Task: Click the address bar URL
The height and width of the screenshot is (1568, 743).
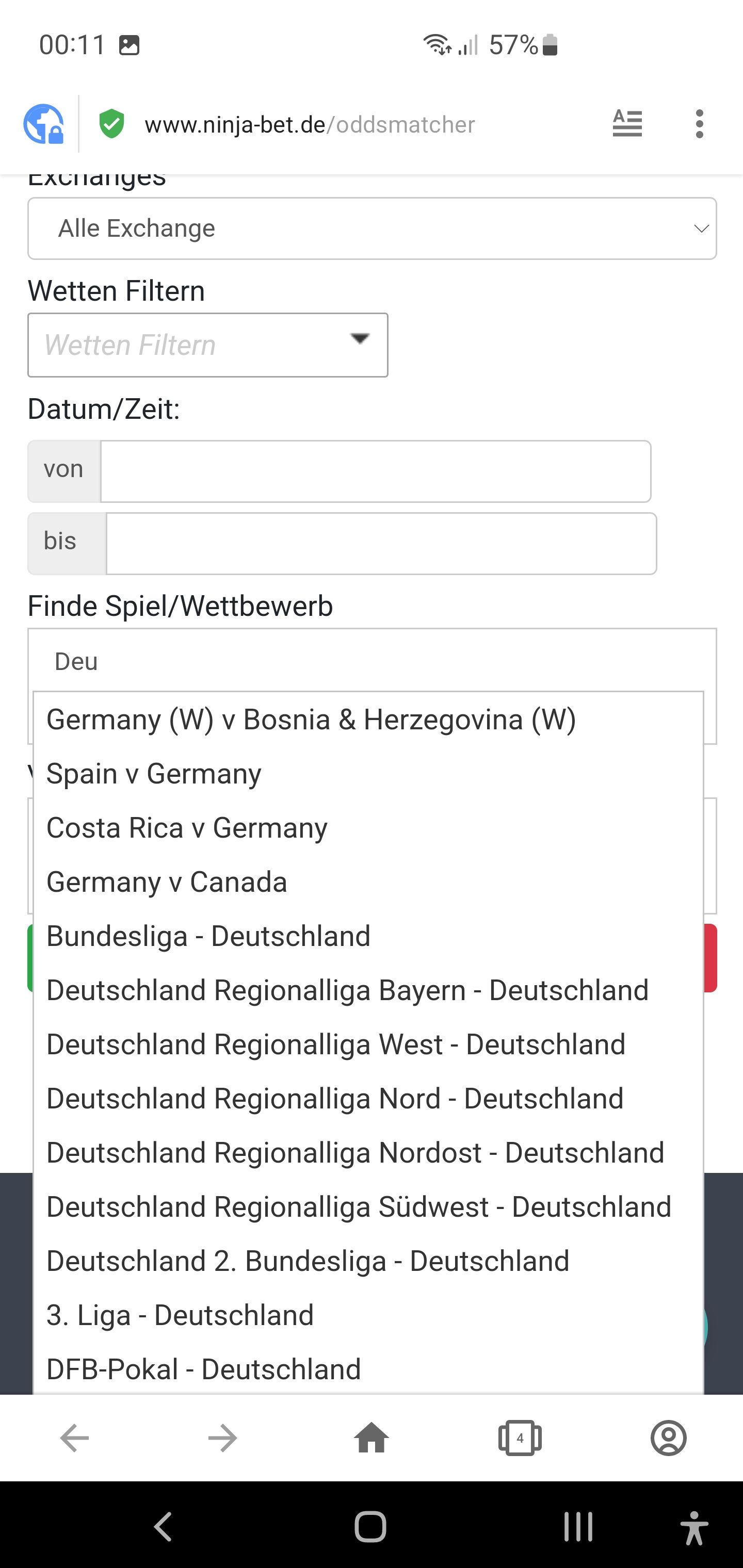Action: [310, 125]
